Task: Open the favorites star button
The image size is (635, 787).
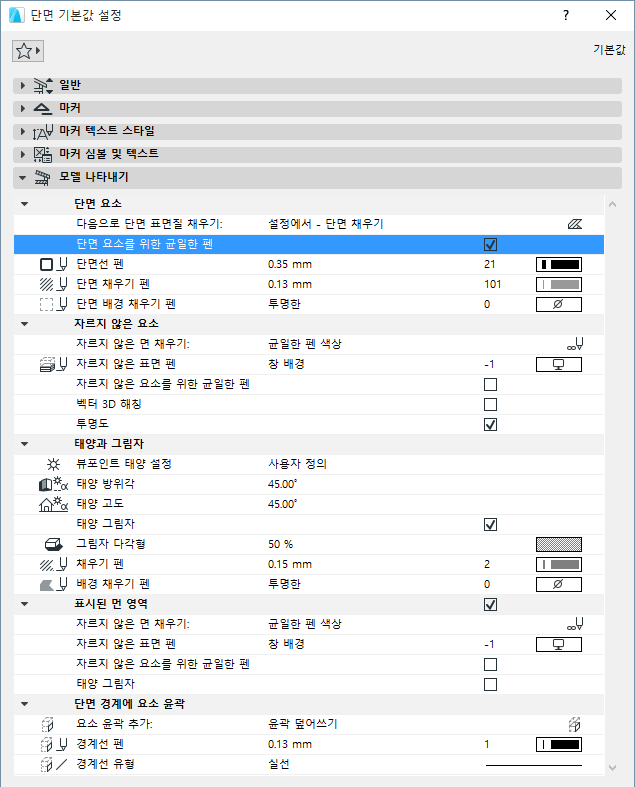Action: [x=28, y=51]
